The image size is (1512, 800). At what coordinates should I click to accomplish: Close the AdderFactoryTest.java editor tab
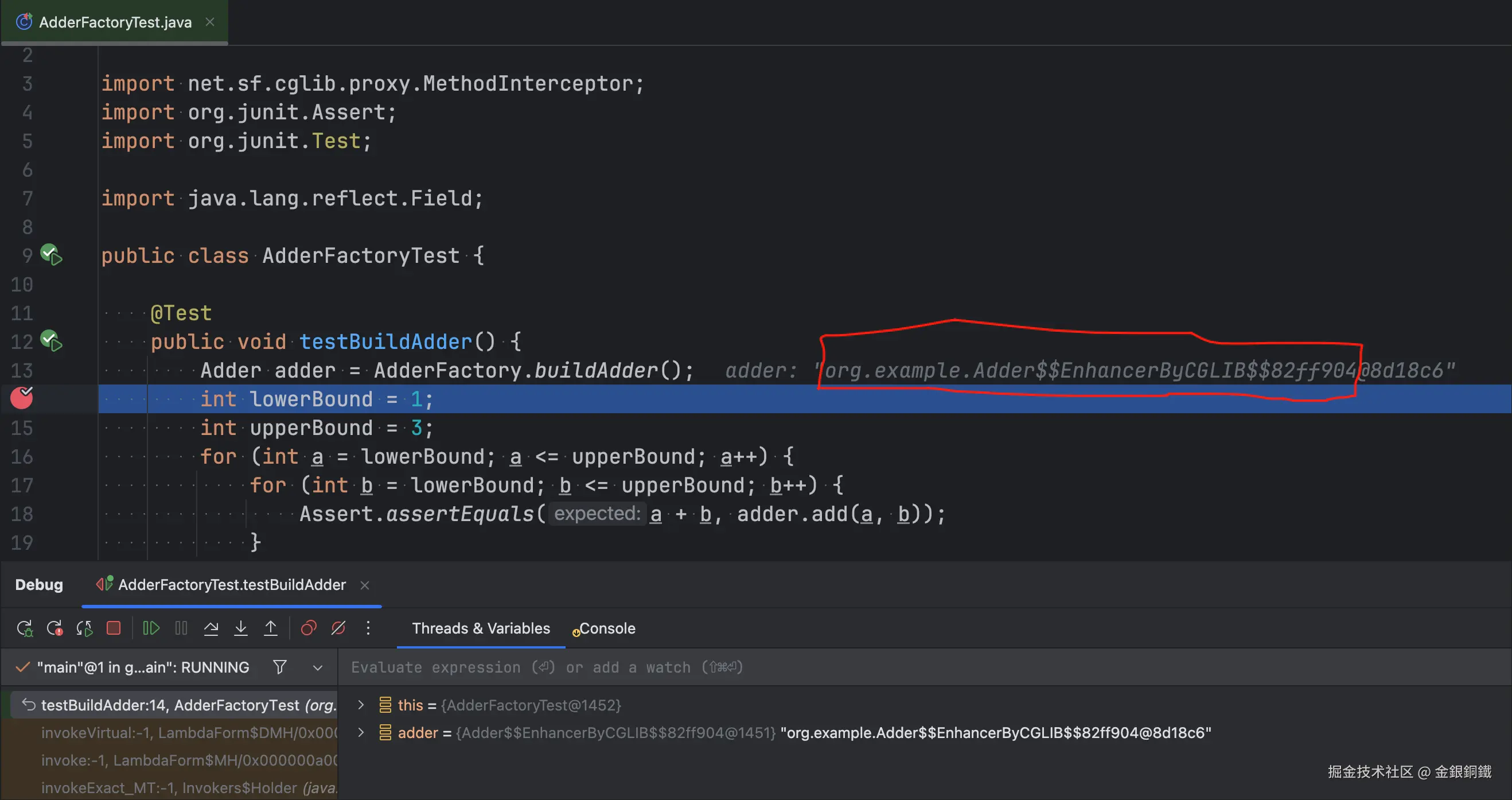[209, 22]
